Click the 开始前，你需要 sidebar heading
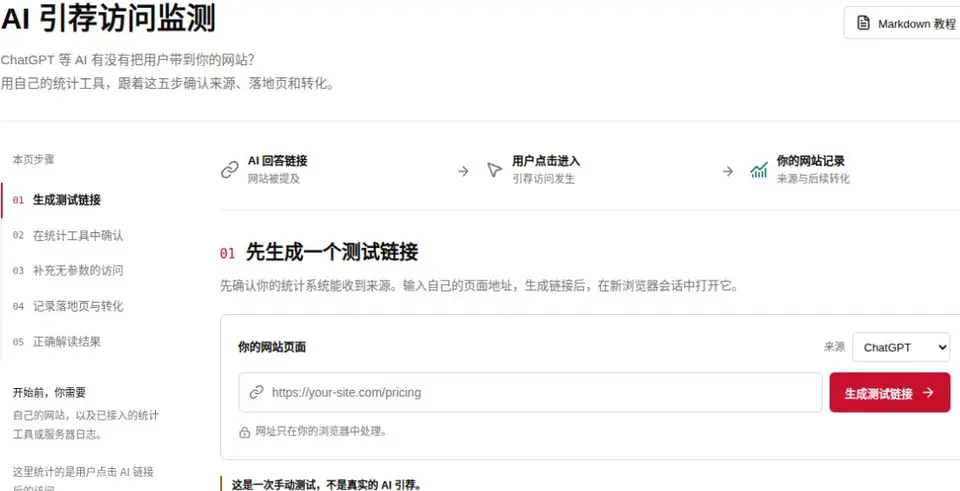 coord(49,392)
